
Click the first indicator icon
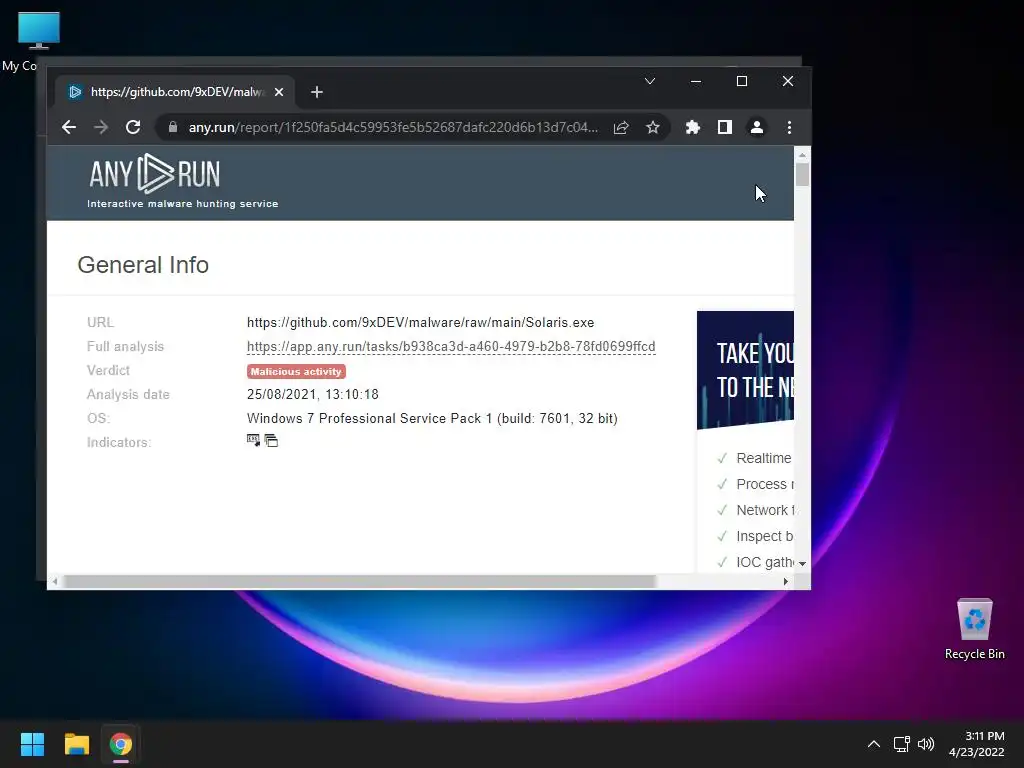(253, 441)
